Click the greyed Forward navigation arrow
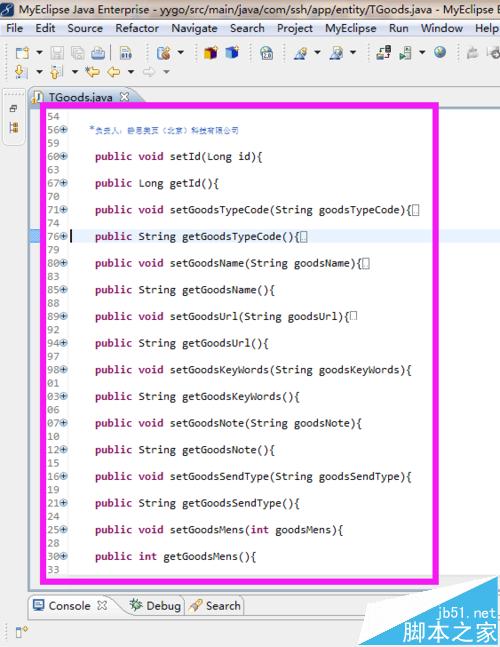 pyautogui.click(x=149, y=72)
